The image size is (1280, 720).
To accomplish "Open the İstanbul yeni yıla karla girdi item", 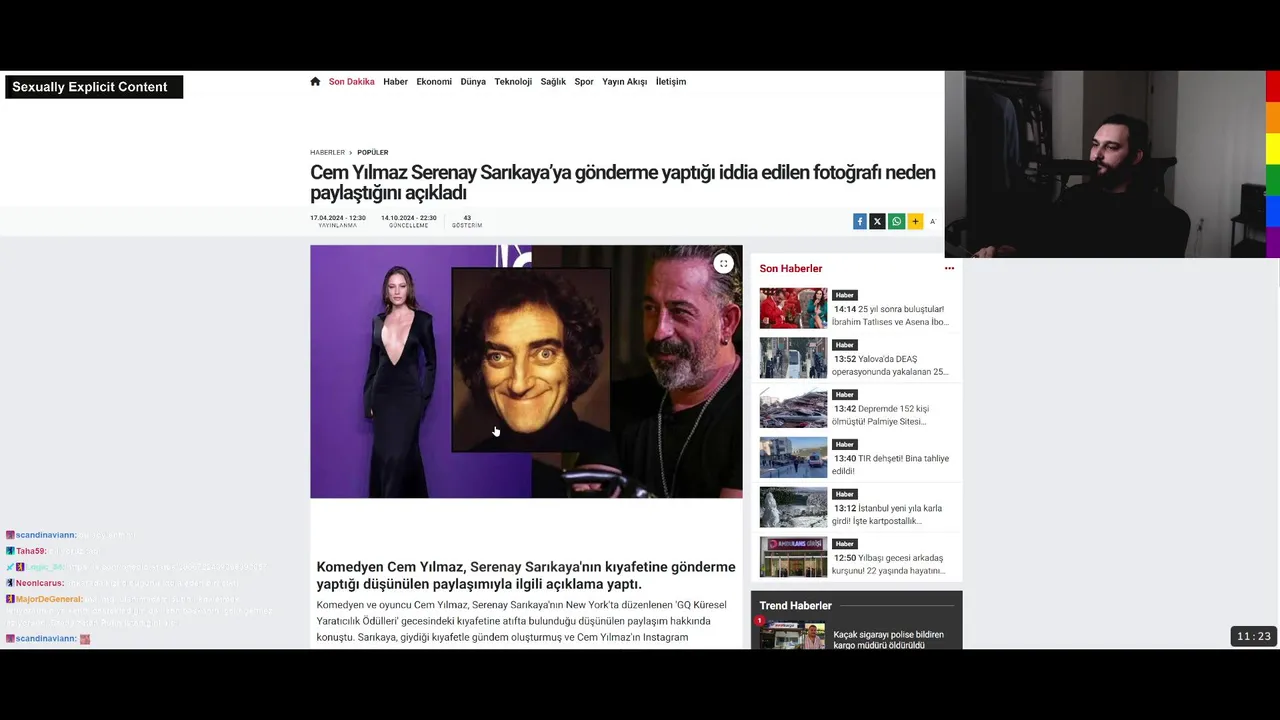I will point(888,514).
